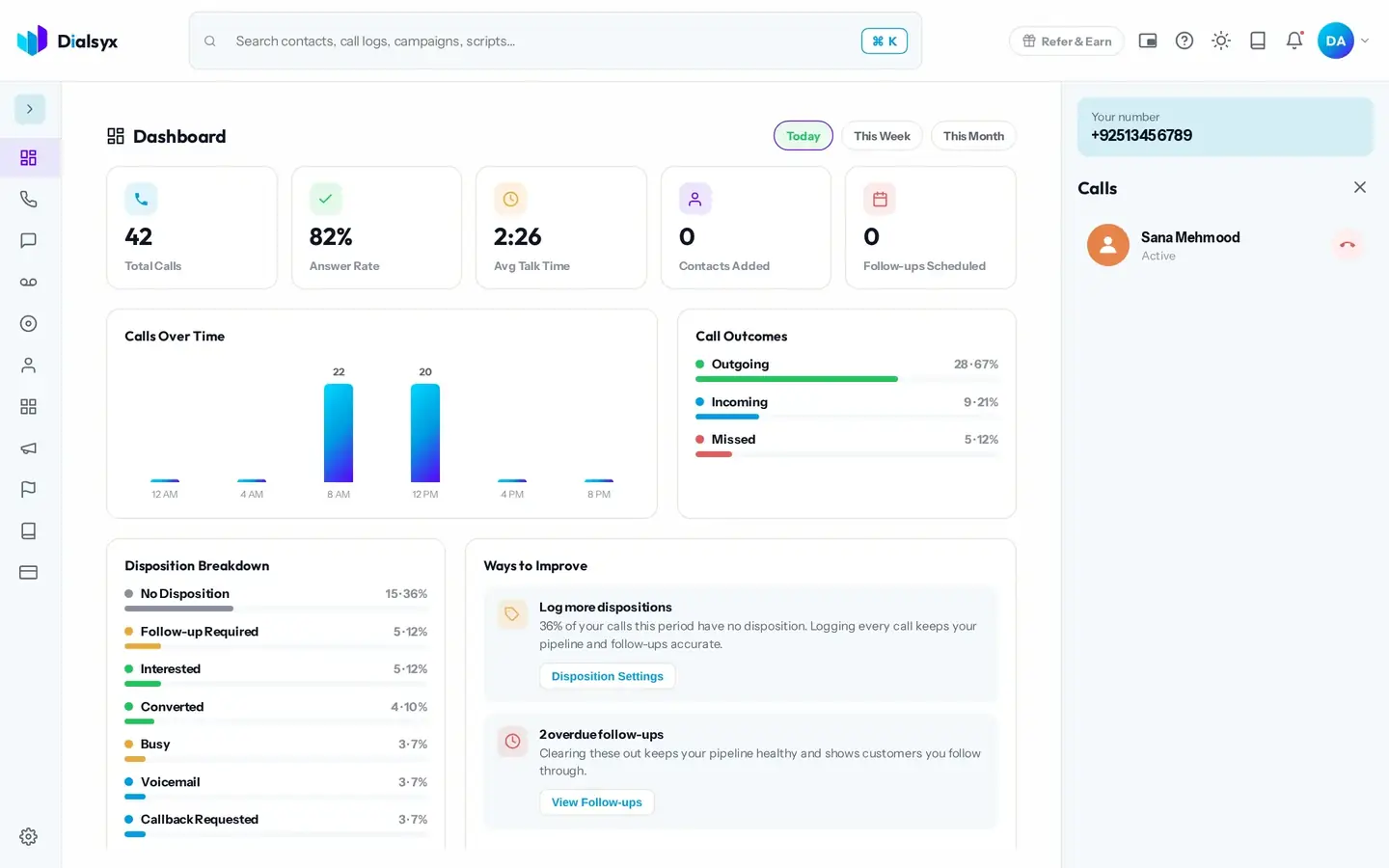Click the No Disposition row label
The height and width of the screenshot is (868, 1389).
(185, 594)
